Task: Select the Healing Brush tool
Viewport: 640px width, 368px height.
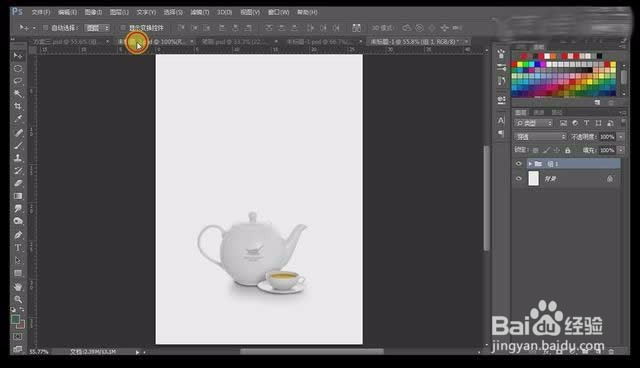Action: point(18,133)
